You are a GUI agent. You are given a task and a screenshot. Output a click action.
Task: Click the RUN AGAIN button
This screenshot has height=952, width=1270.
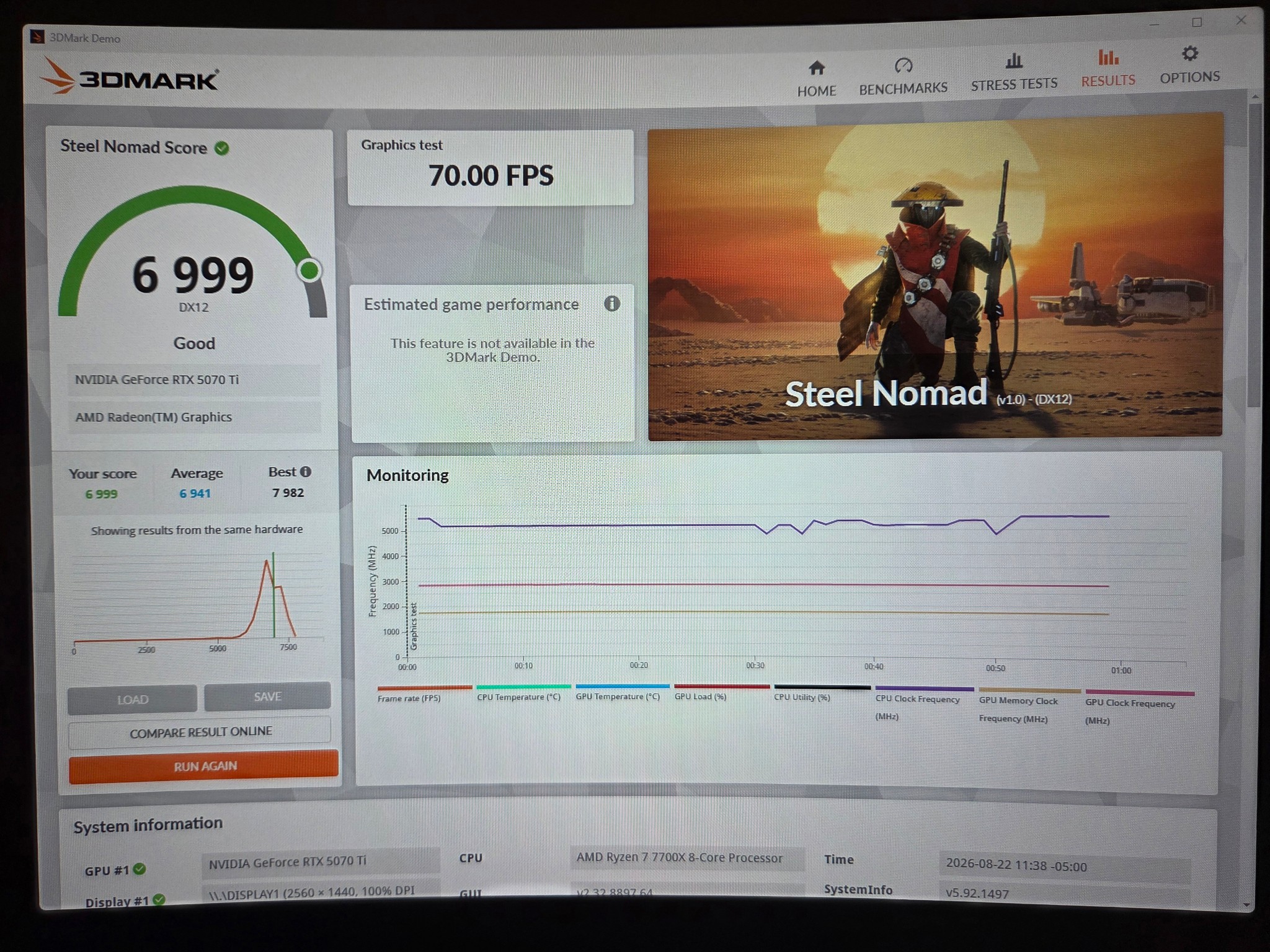coord(204,766)
